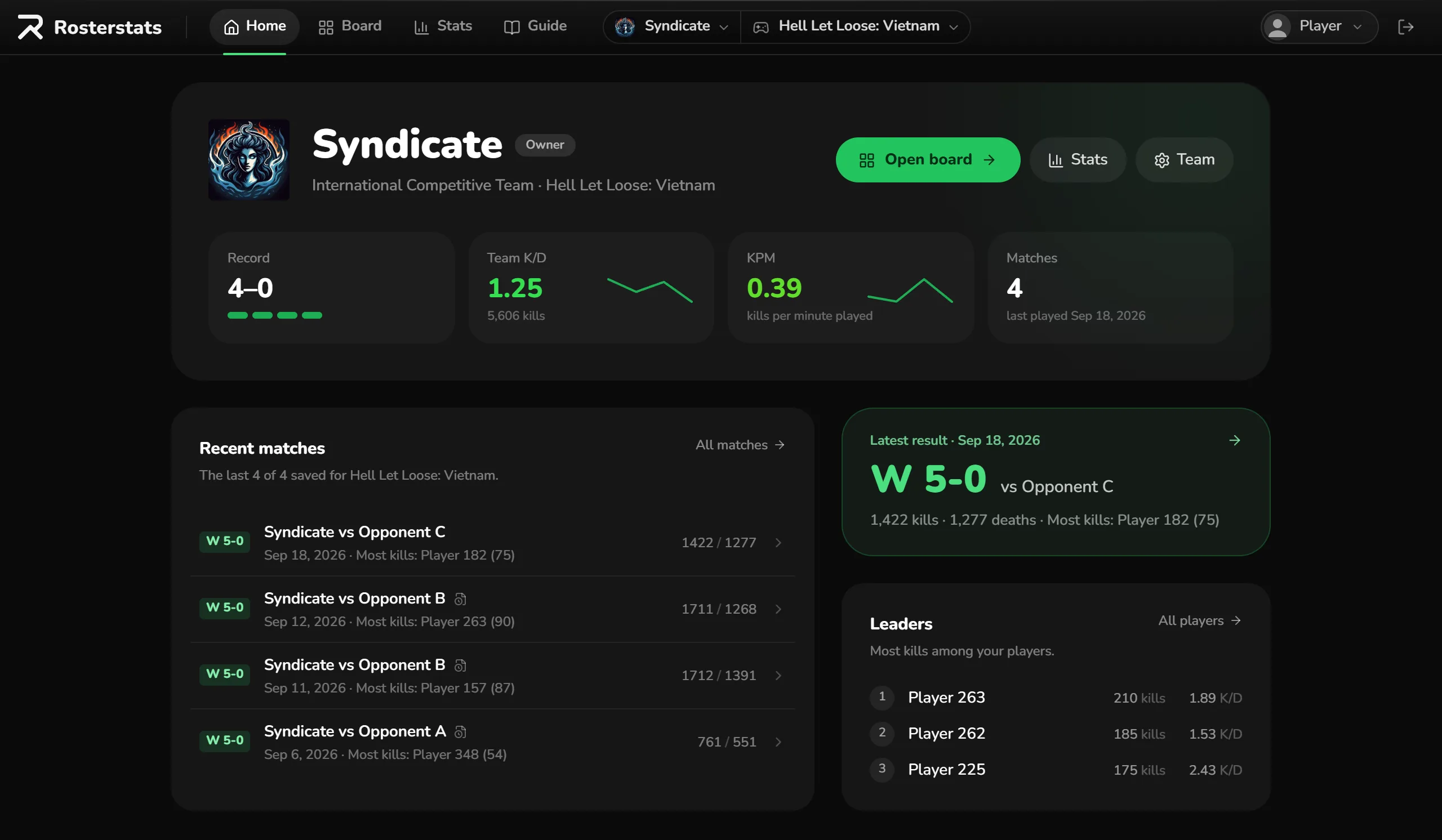Viewport: 1442px width, 840px height.
Task: Open the Team settings button
Action: (x=1184, y=159)
